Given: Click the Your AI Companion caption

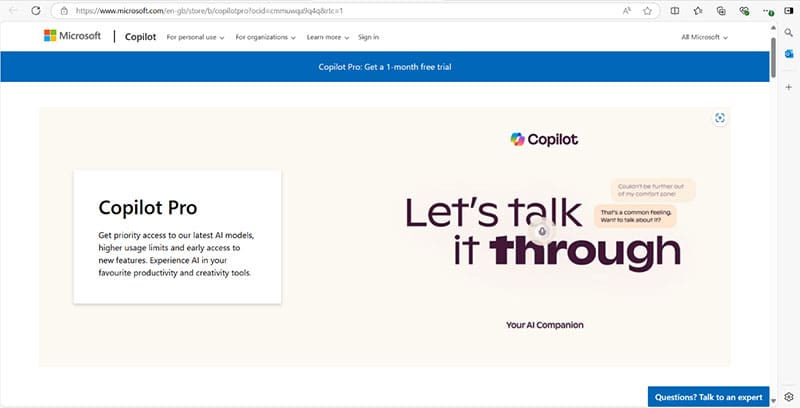Looking at the screenshot, I should 544,325.
